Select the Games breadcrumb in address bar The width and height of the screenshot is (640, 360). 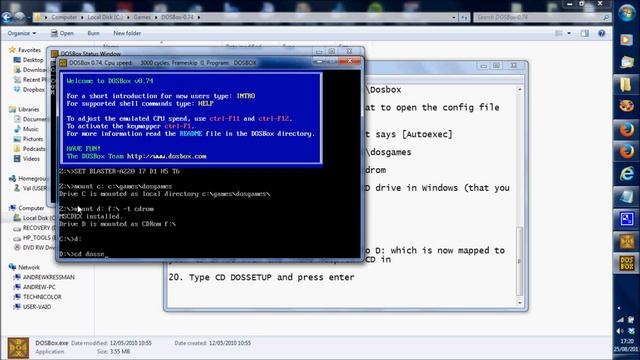tap(142, 17)
